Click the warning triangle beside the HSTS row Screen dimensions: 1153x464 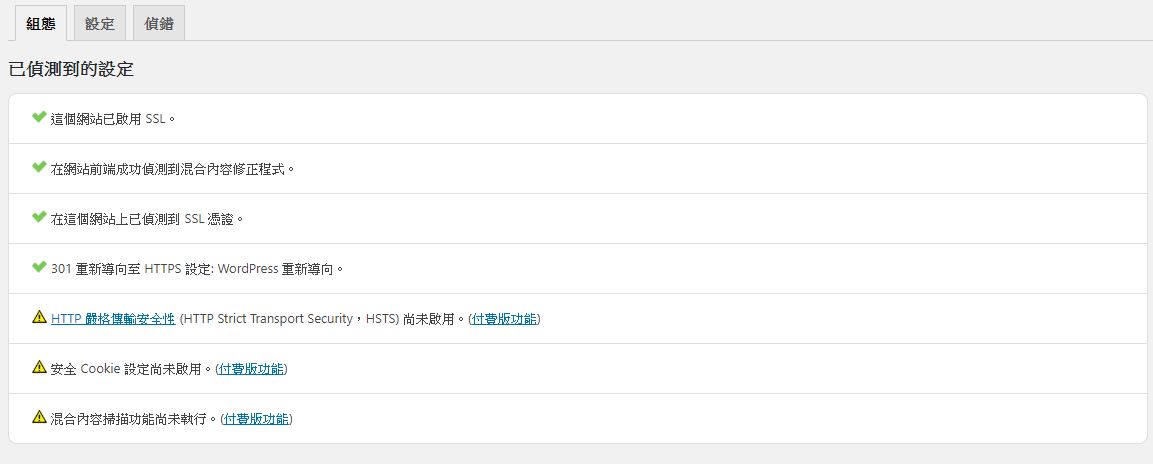[39, 317]
